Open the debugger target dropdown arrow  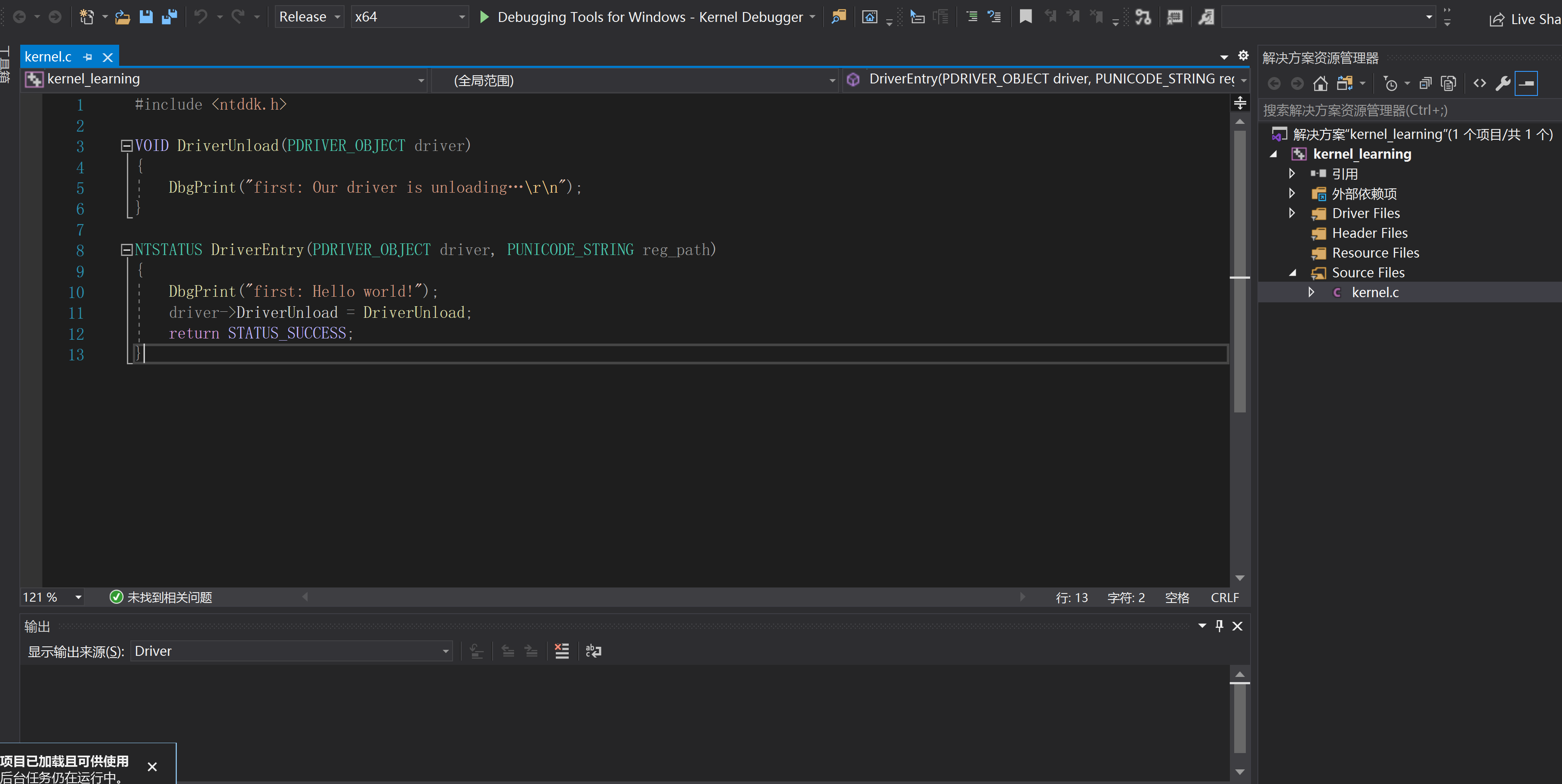pyautogui.click(x=813, y=17)
